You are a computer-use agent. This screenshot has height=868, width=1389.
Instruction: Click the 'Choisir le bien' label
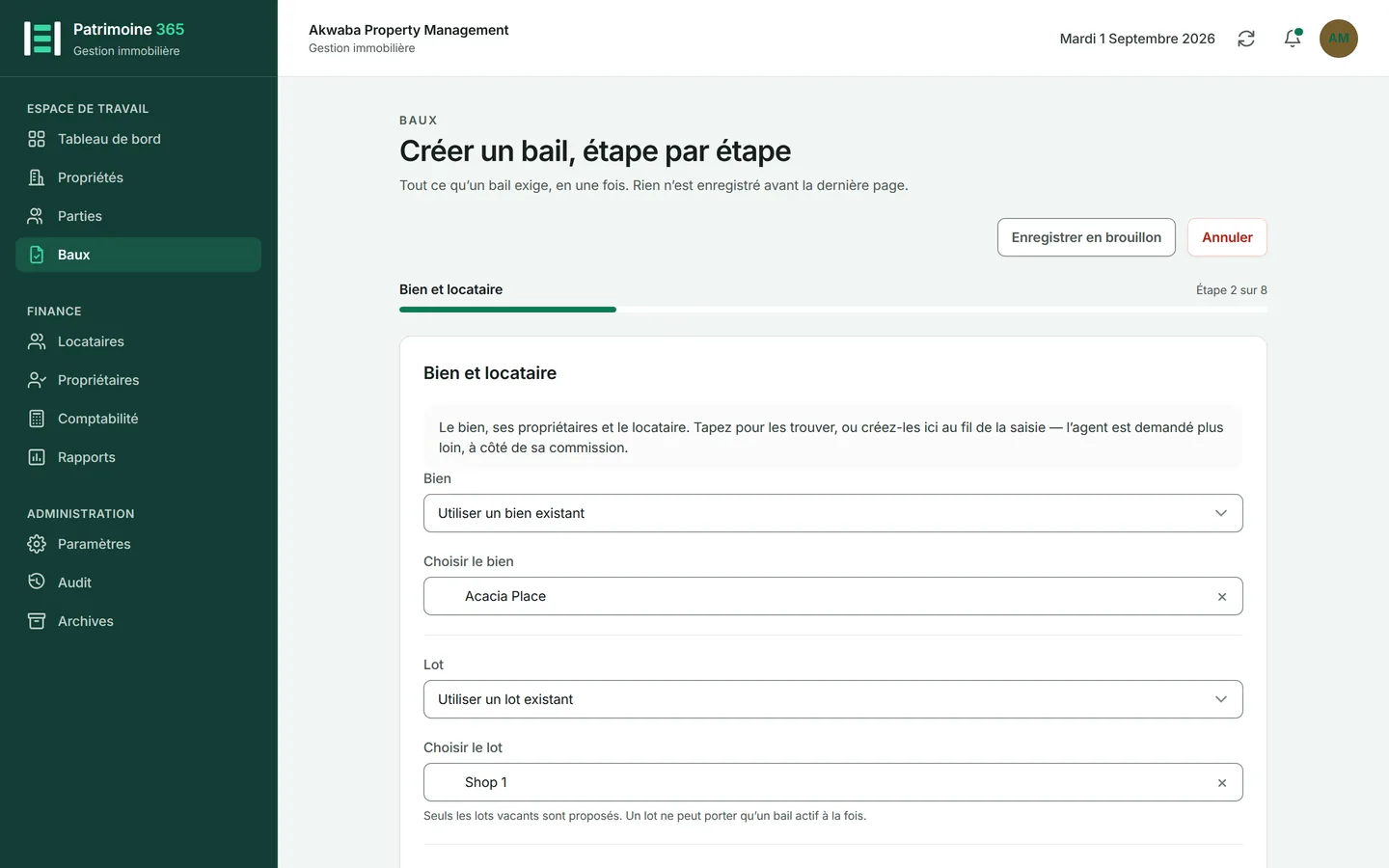tap(469, 561)
